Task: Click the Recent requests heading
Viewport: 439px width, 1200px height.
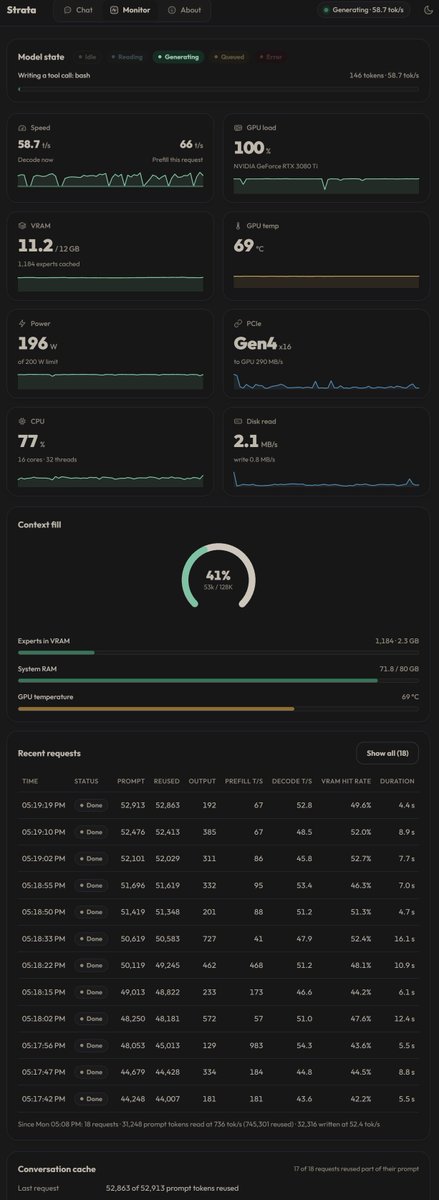Action: [49, 753]
